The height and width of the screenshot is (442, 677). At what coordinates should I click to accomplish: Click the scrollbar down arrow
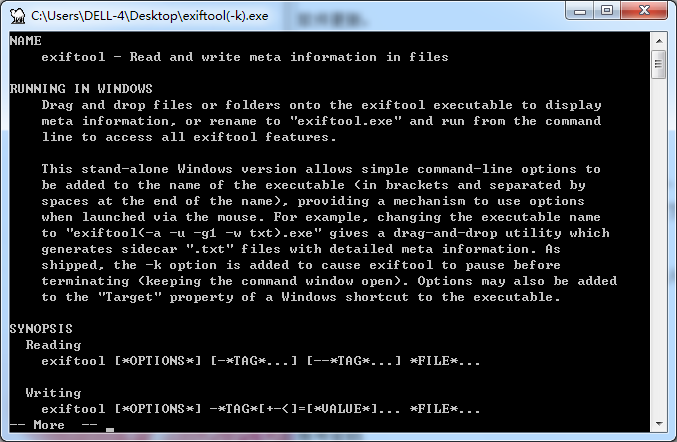(x=659, y=424)
